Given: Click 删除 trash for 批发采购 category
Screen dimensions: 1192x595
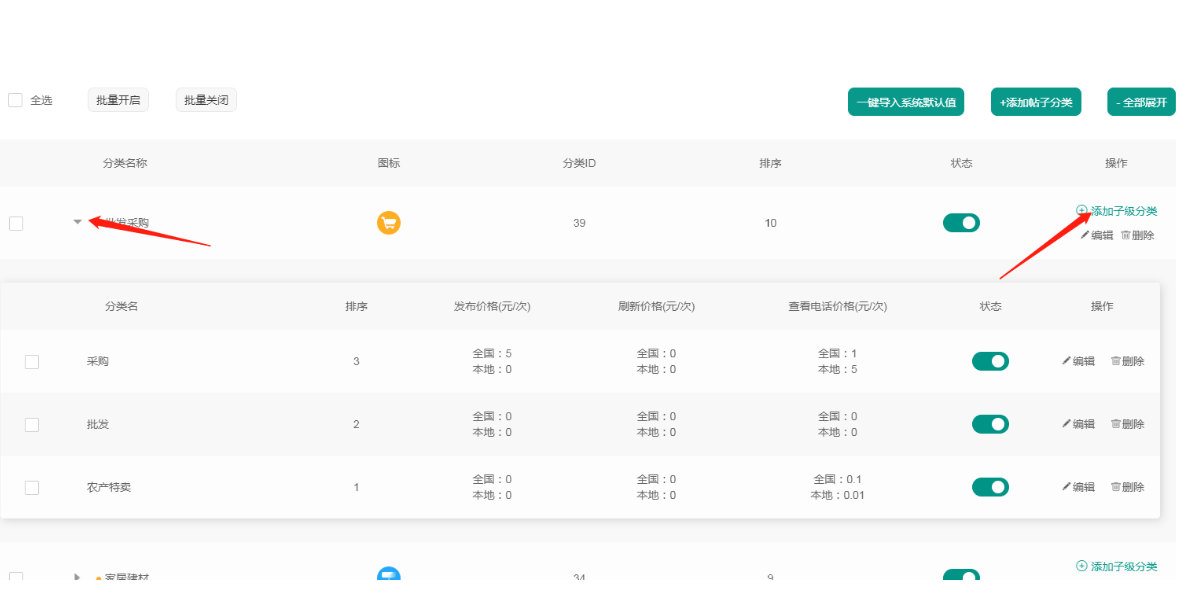Looking at the screenshot, I should click(1137, 235).
